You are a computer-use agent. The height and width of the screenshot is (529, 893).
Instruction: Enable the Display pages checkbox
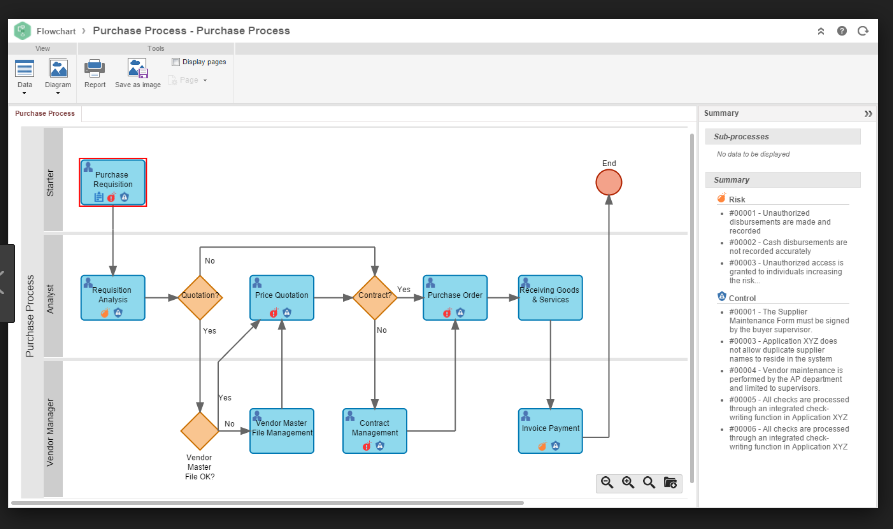coord(176,62)
